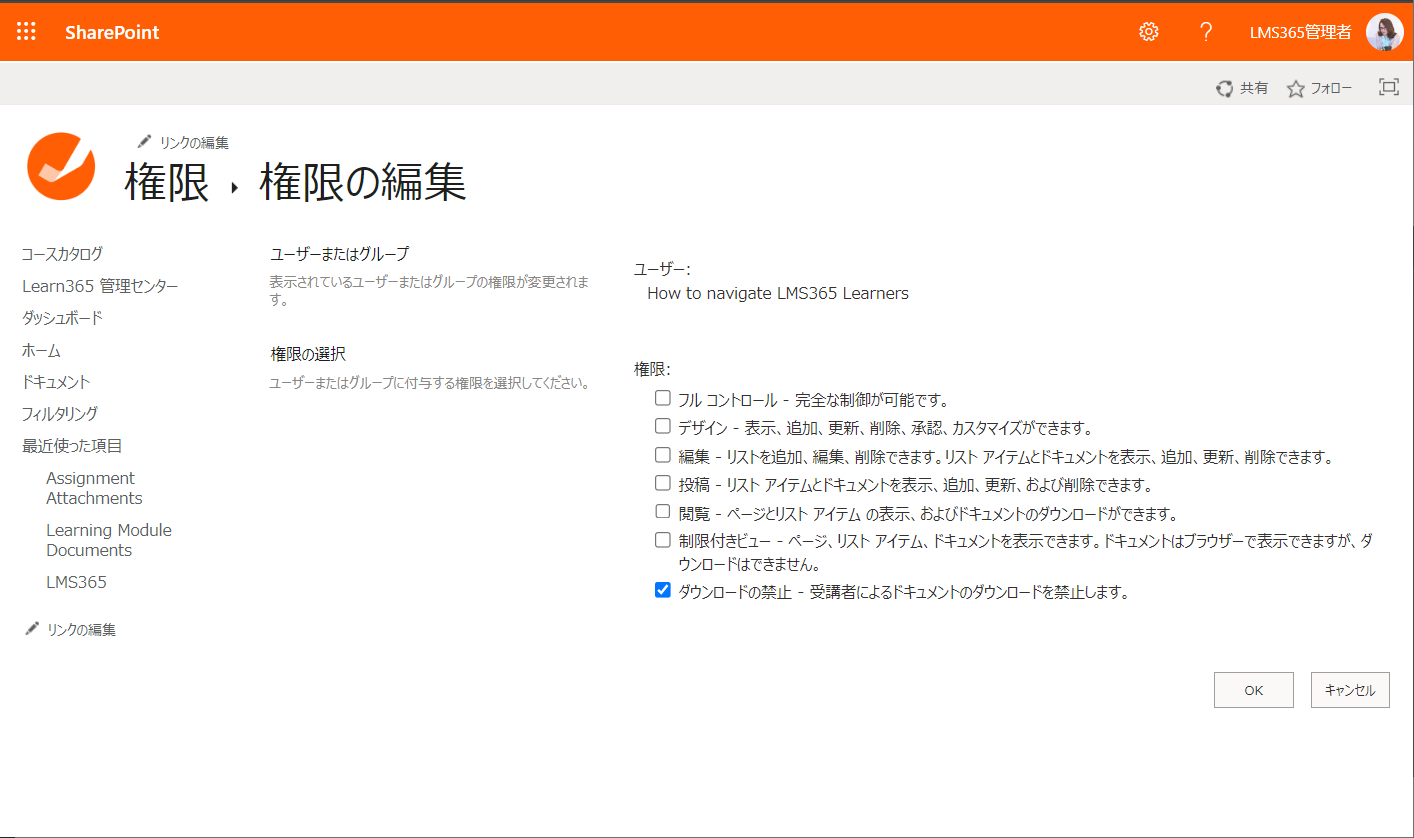The height and width of the screenshot is (838, 1414).
Task: Open LMS365 recent item link
Action: pos(76,582)
